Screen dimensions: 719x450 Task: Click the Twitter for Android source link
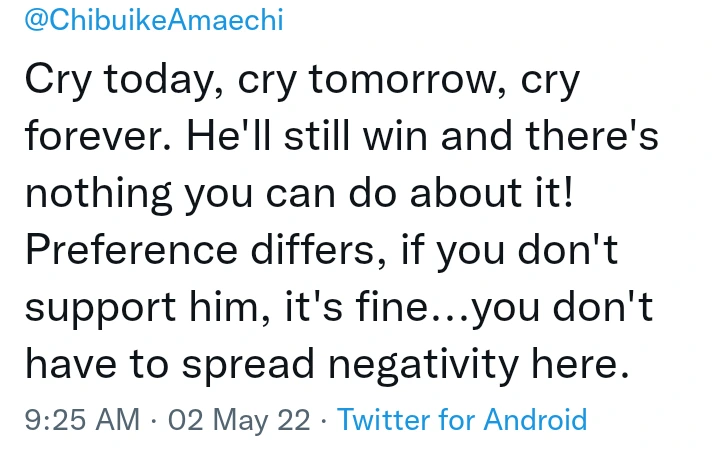click(462, 419)
